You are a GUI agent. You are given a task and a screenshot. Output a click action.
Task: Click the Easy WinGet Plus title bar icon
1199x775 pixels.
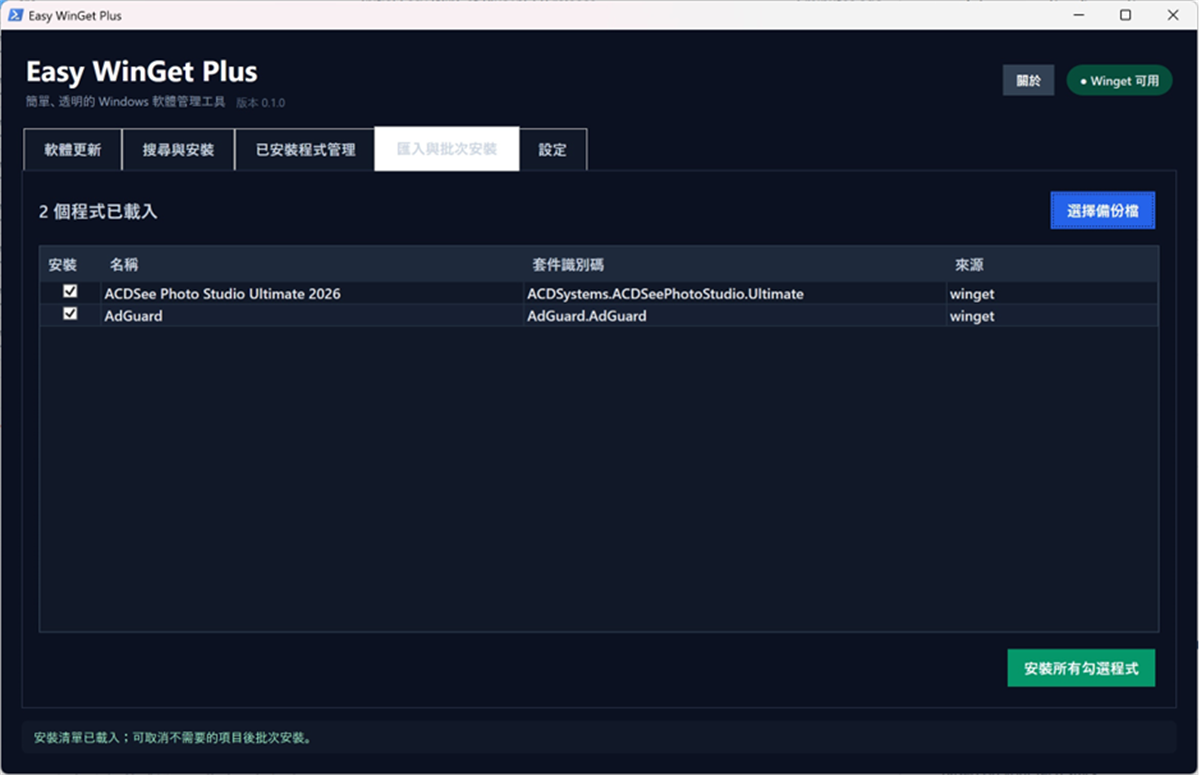click(x=15, y=15)
